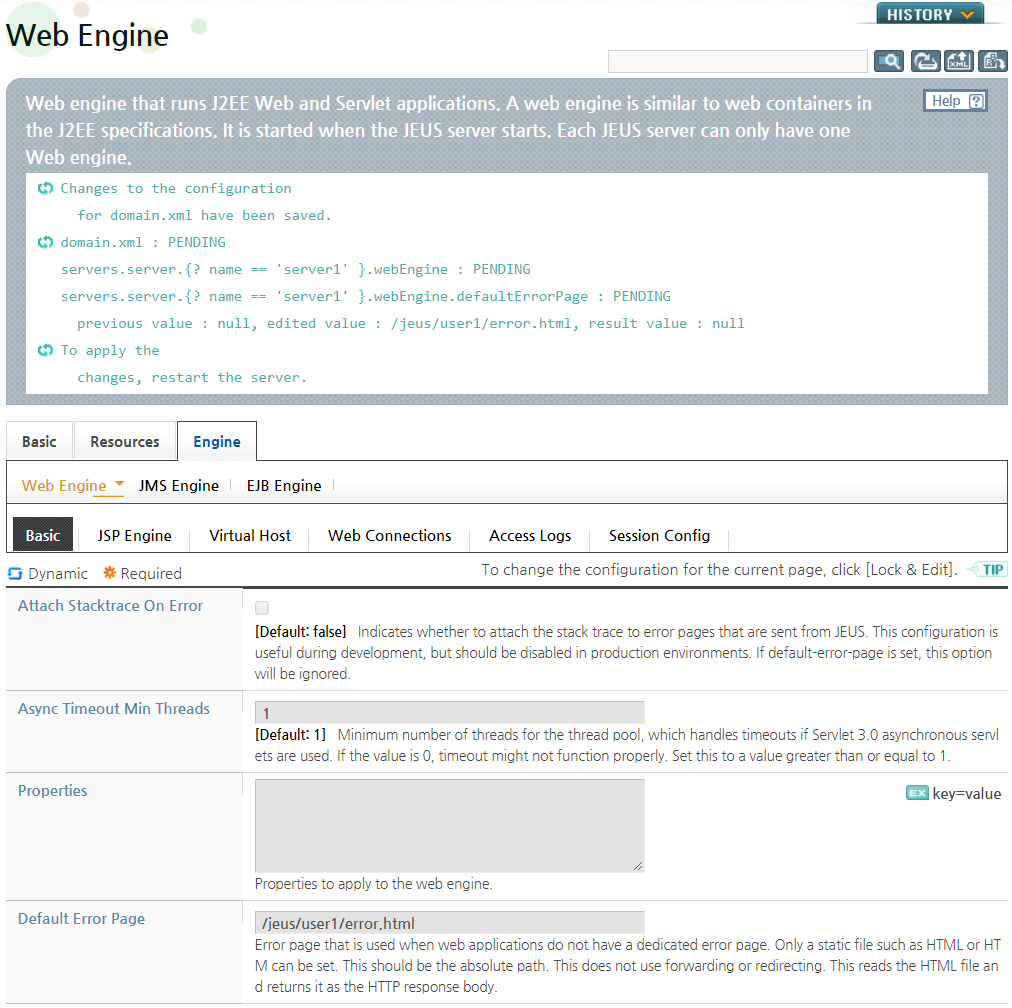Click the EX key=value example icon
This screenshot has width=1012, height=1008.
click(x=917, y=792)
